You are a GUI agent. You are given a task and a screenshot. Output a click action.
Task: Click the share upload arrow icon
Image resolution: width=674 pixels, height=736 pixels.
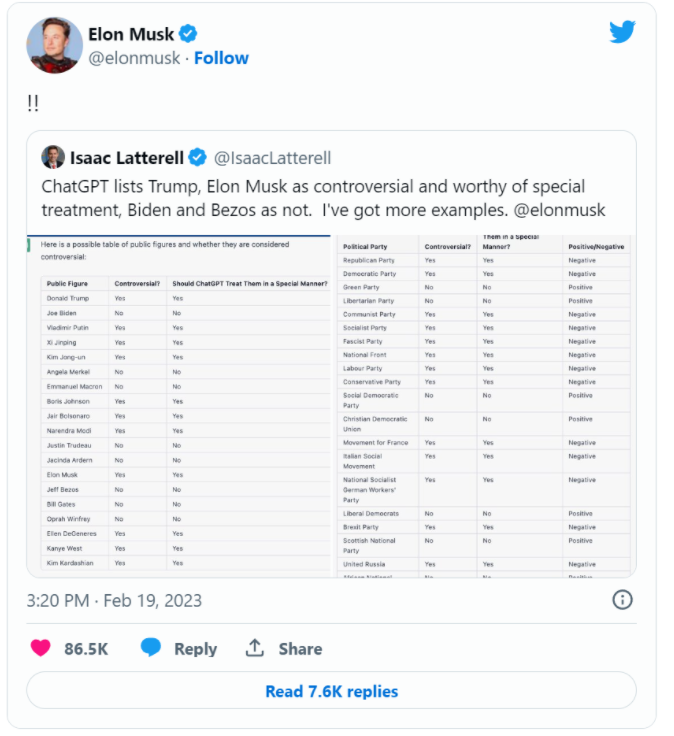click(x=255, y=648)
